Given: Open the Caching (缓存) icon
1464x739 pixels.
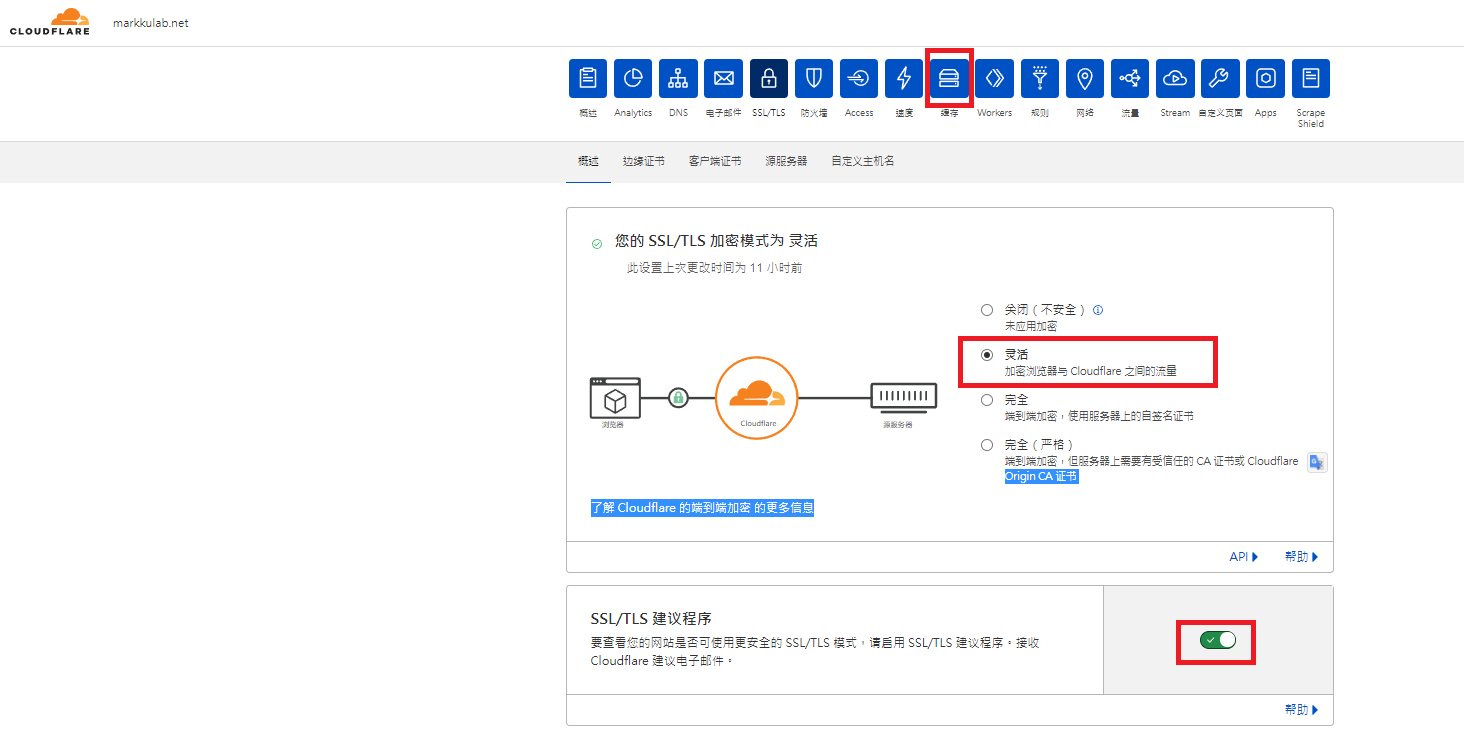Looking at the screenshot, I should pyautogui.click(x=949, y=78).
